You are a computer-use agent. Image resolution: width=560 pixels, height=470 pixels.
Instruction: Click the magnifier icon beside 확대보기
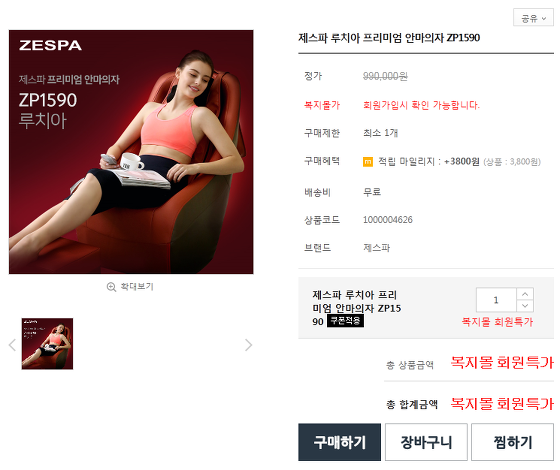click(x=111, y=287)
